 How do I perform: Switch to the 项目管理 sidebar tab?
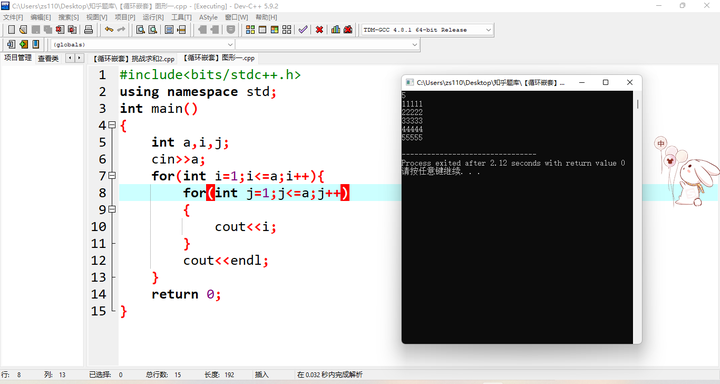point(18,58)
